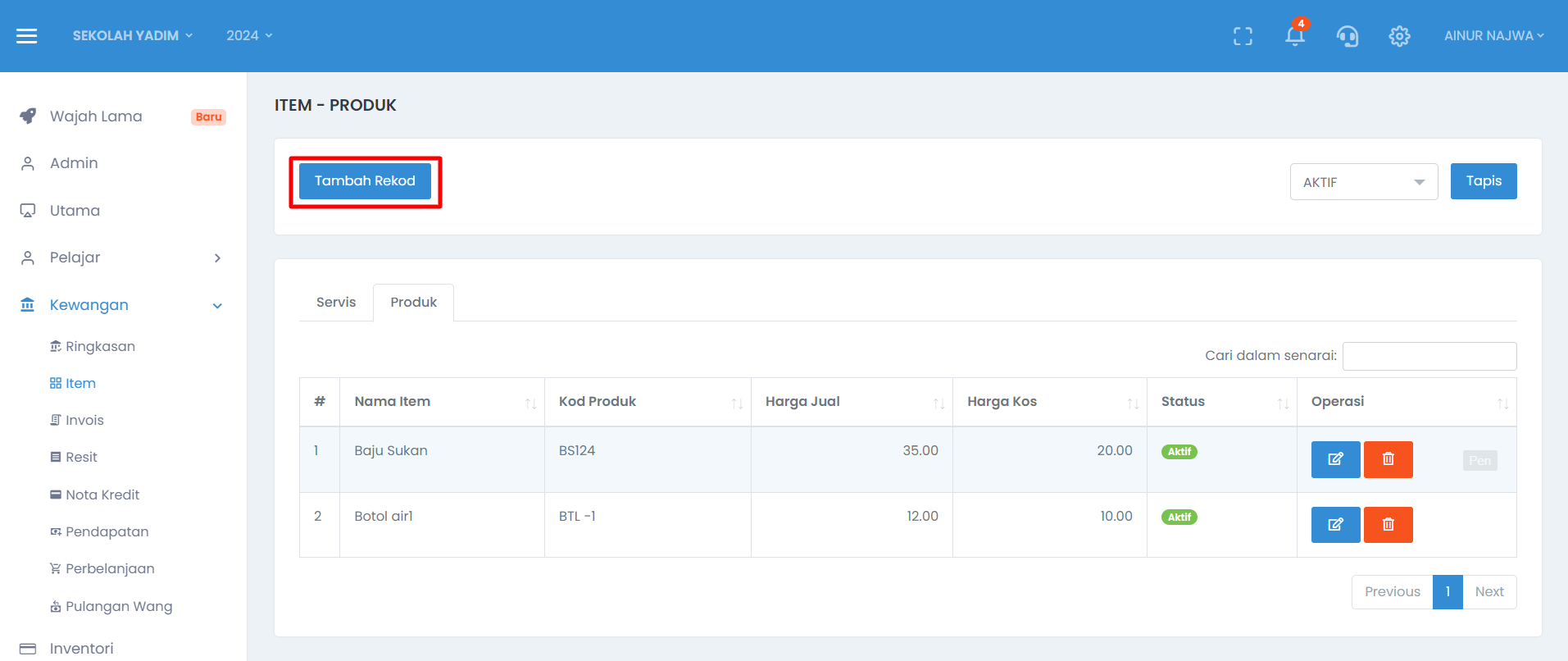This screenshot has height=661, width=1568.
Task: Open the AKTIF status filter dropdown
Action: click(x=1363, y=182)
